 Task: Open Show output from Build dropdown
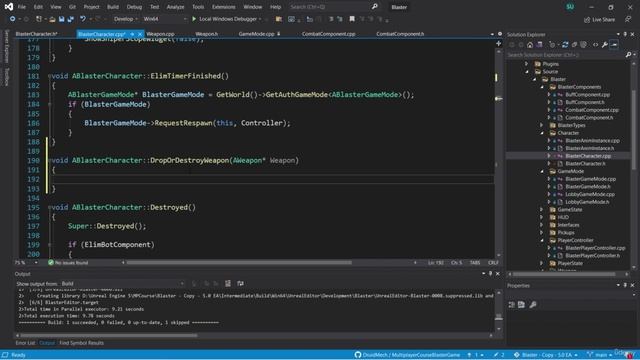(122, 283)
